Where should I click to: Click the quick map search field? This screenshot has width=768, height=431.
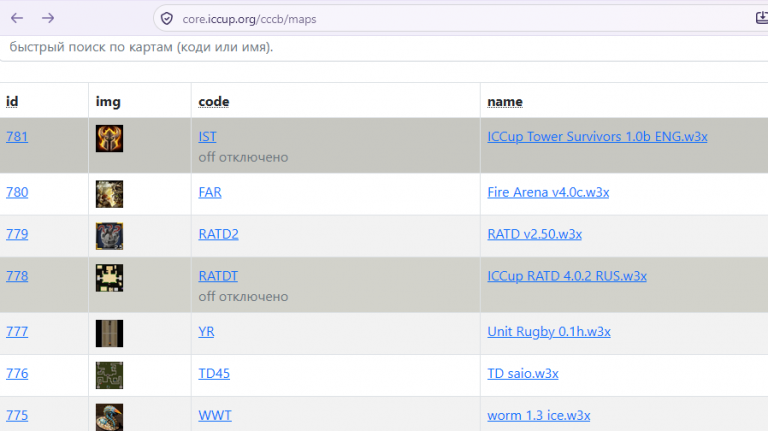(x=384, y=48)
